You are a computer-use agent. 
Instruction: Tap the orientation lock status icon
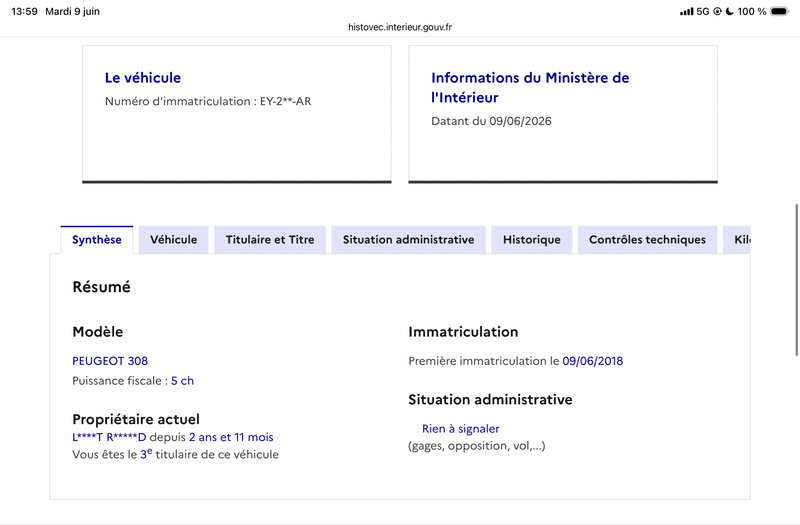717,11
